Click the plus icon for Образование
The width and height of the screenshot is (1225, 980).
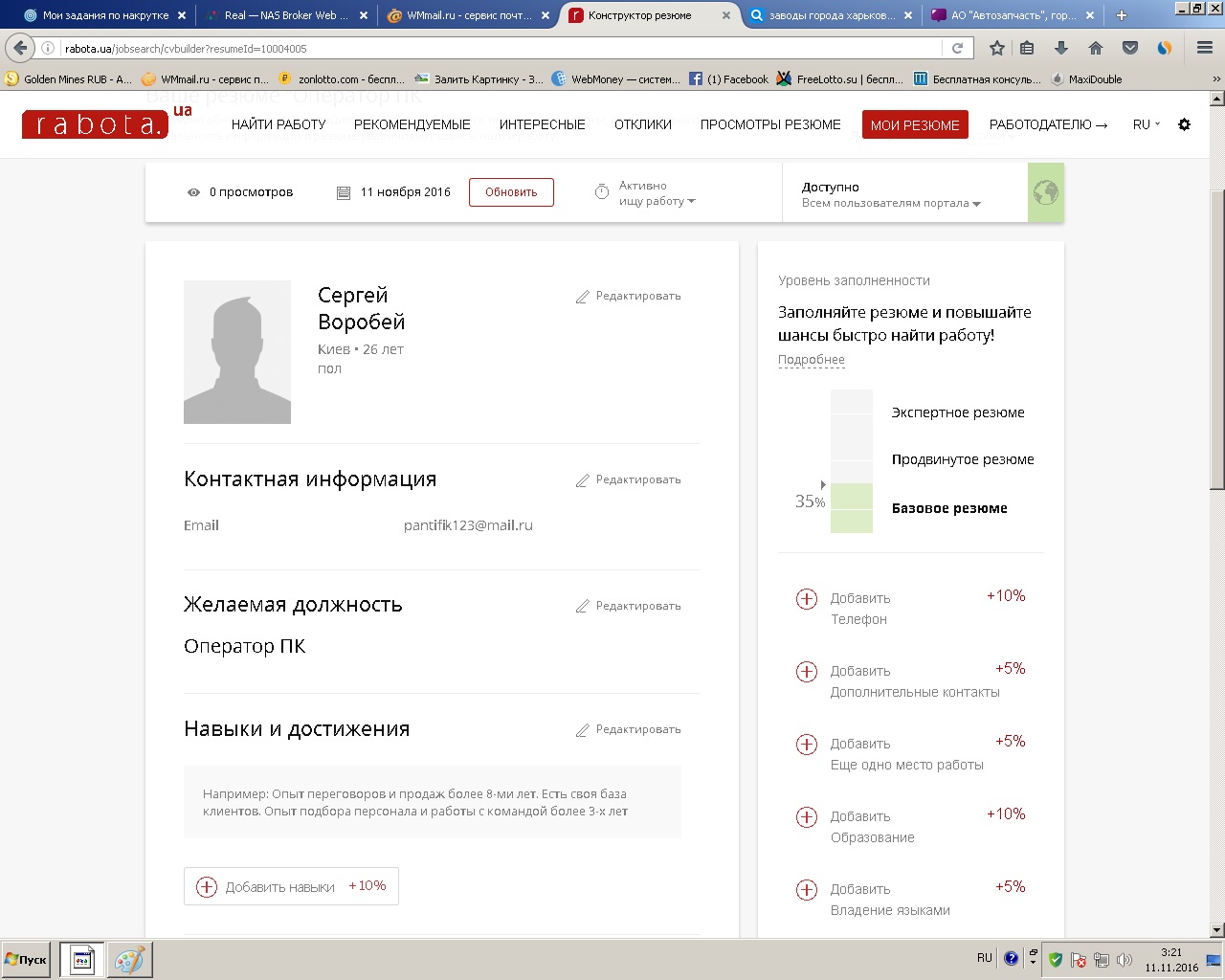point(807,817)
